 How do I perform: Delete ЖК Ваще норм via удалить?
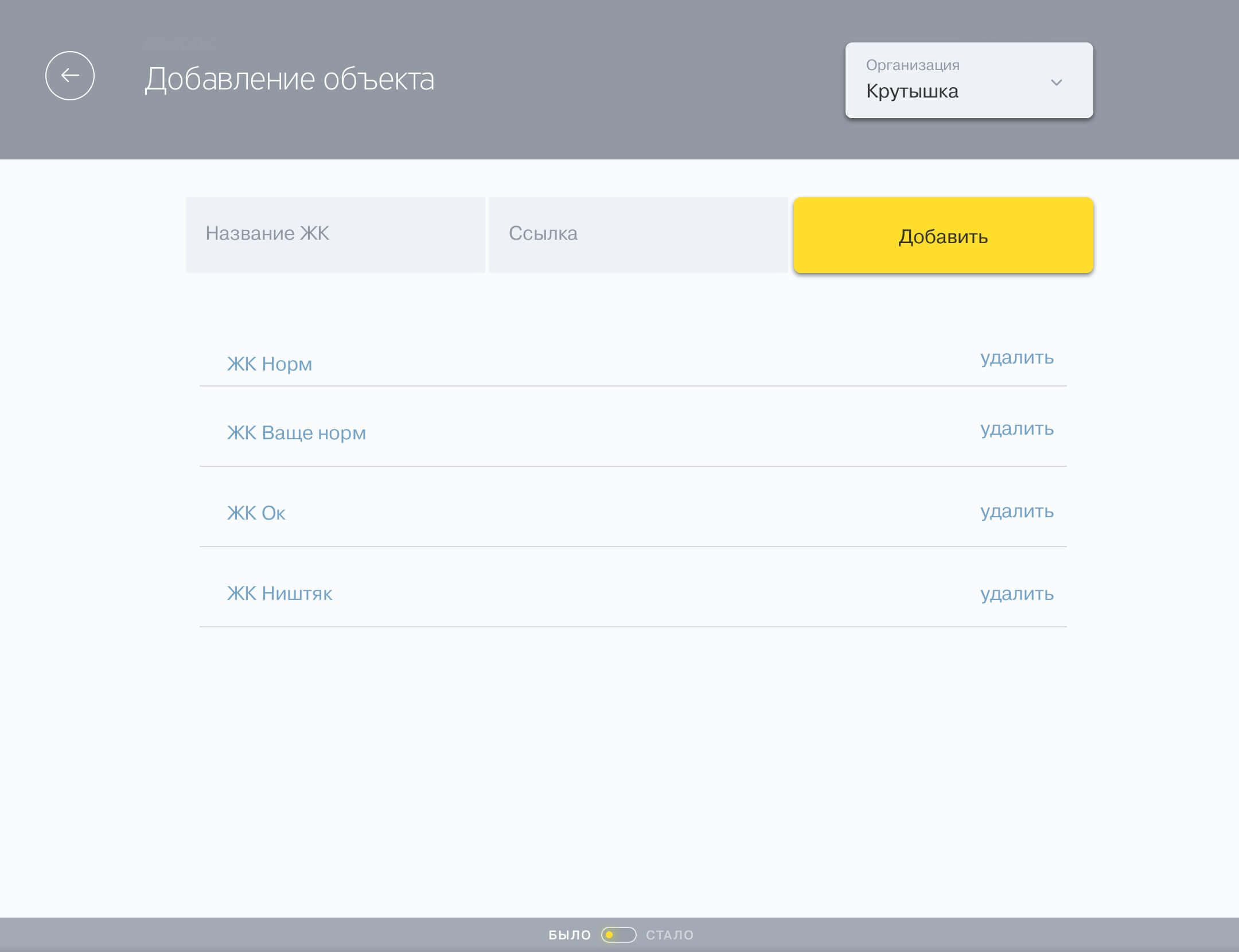[1016, 428]
